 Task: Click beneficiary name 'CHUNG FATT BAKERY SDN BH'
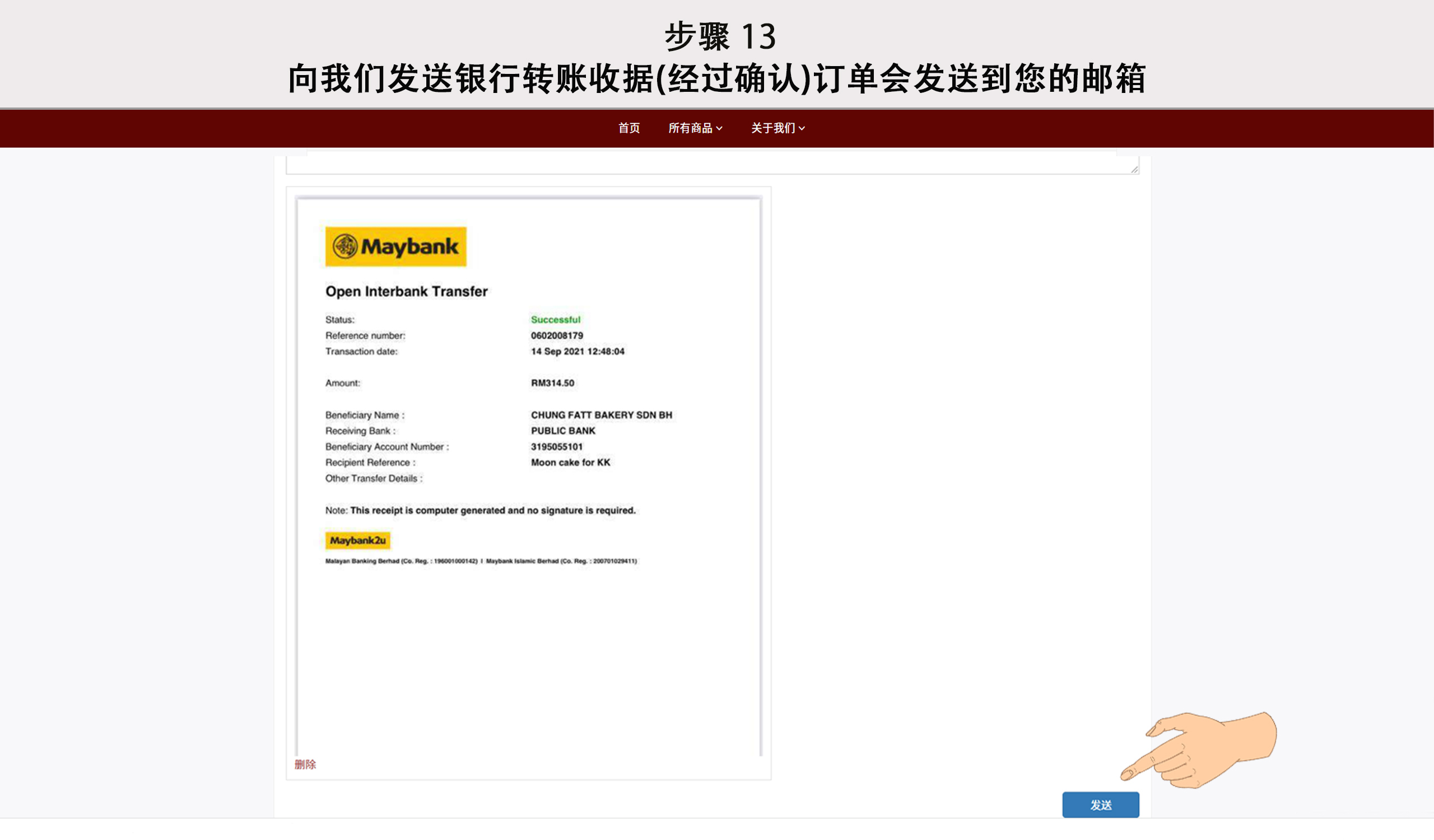[x=602, y=415]
